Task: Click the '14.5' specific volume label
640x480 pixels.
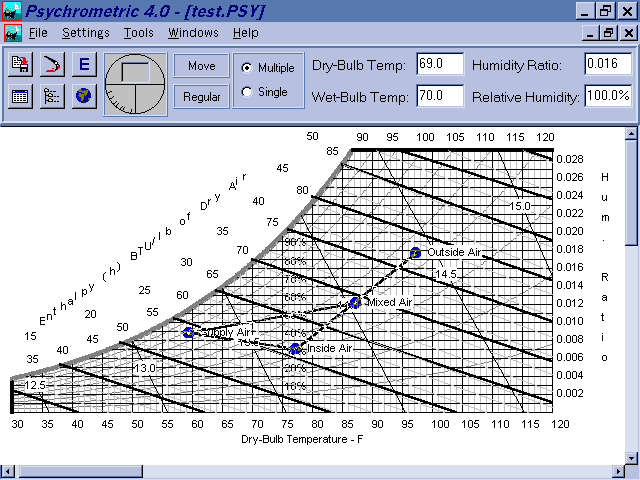Action: coord(446,274)
